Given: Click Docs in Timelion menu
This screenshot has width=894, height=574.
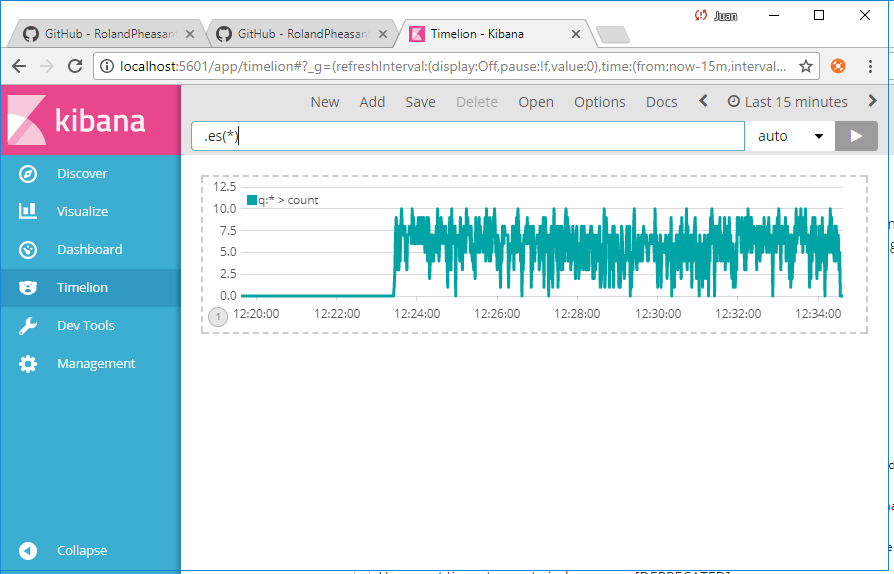Looking at the screenshot, I should pyautogui.click(x=661, y=102).
